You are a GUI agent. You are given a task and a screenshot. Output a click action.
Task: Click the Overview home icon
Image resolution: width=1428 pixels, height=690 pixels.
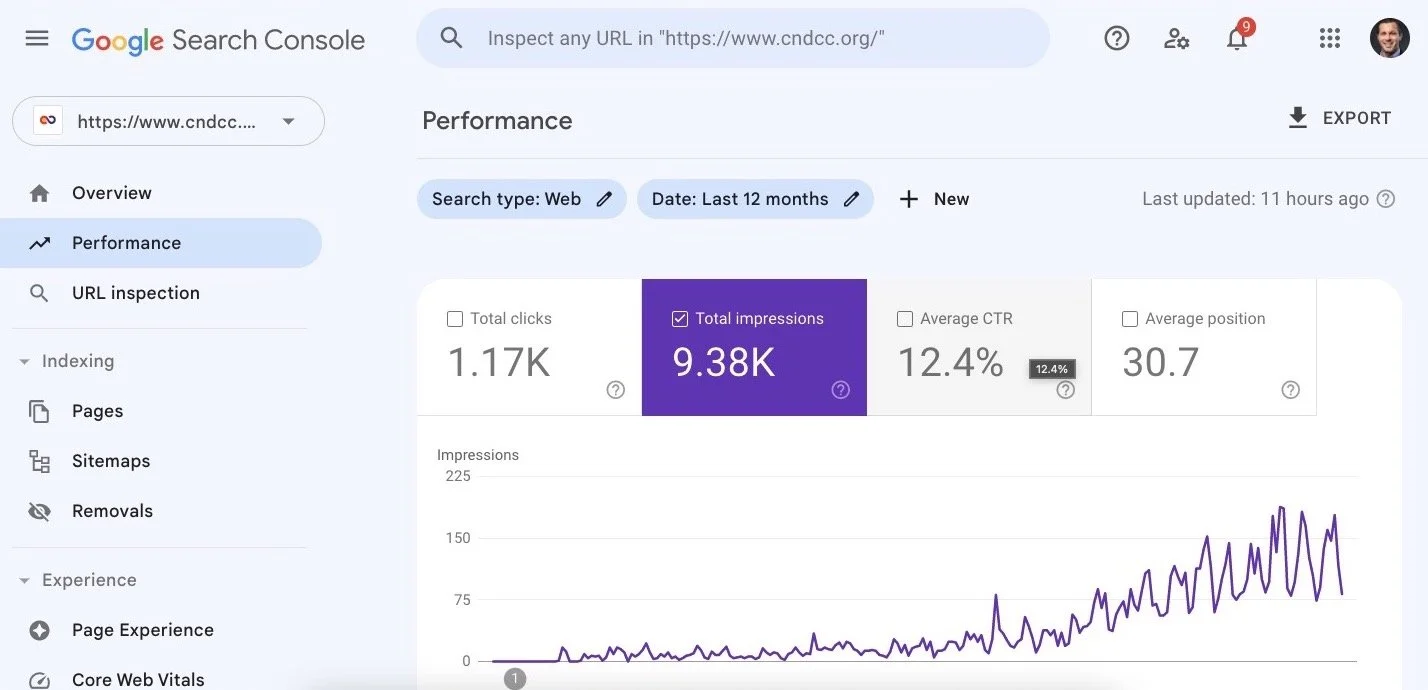[x=39, y=193]
